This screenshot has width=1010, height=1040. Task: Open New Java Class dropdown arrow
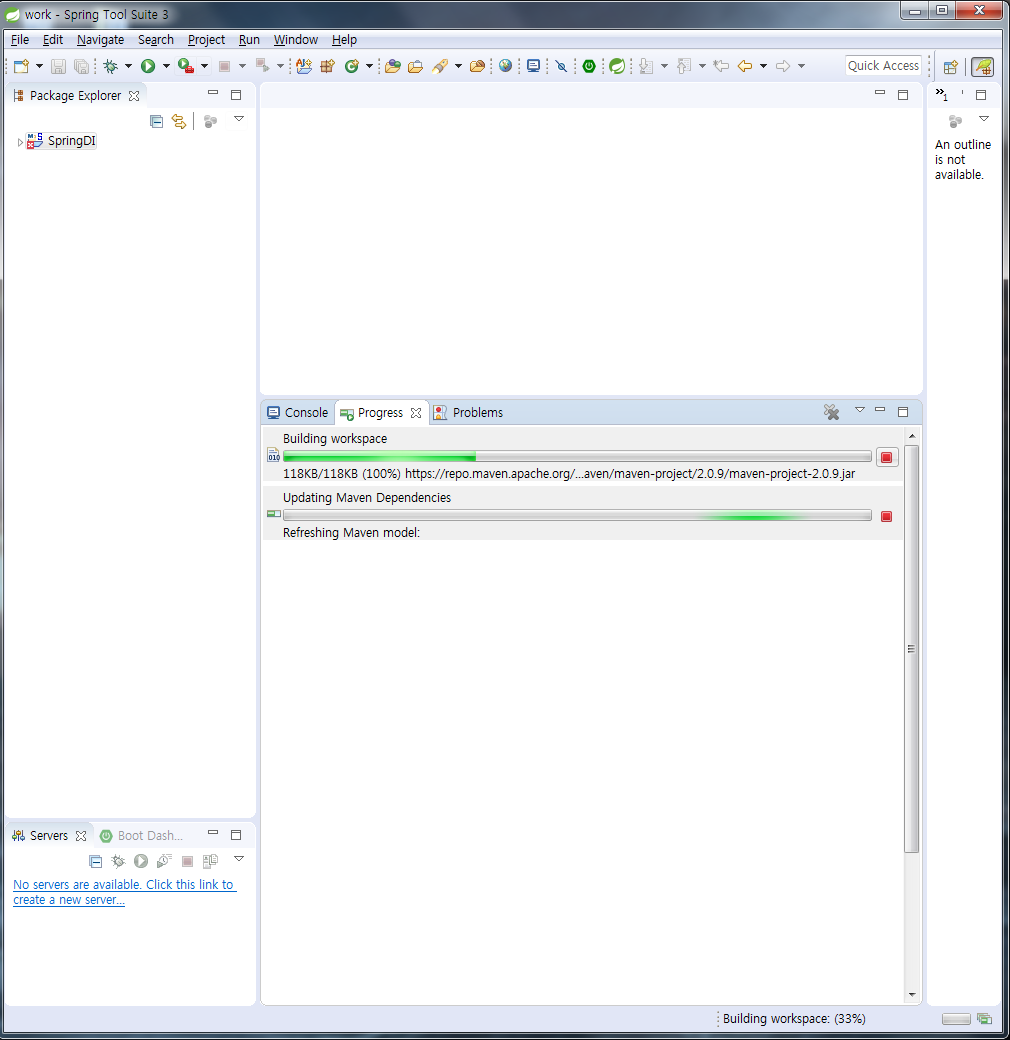[369, 66]
